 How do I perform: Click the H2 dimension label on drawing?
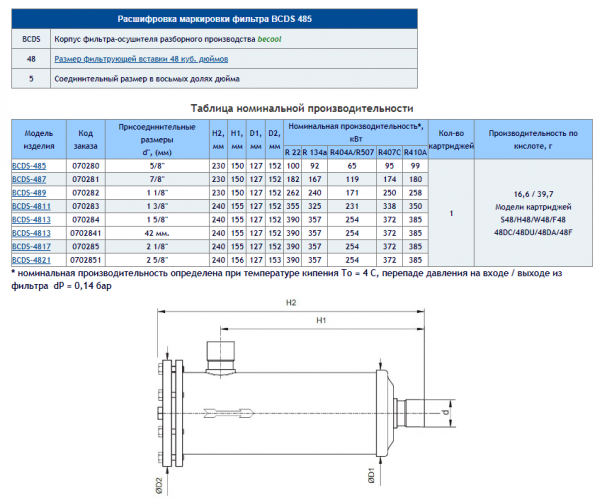coord(291,303)
